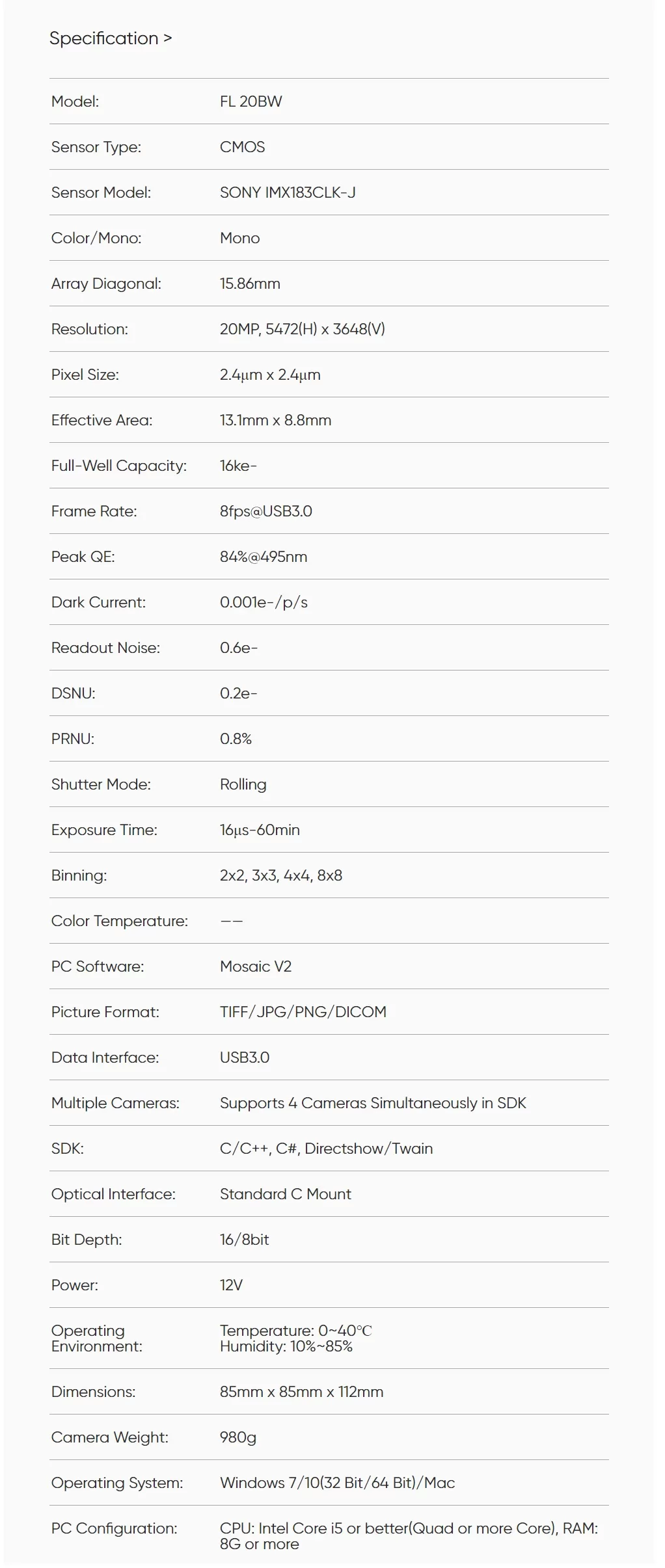The height and width of the screenshot is (1568, 665).
Task: Click the Effective Area dimensions text
Action: point(275,420)
